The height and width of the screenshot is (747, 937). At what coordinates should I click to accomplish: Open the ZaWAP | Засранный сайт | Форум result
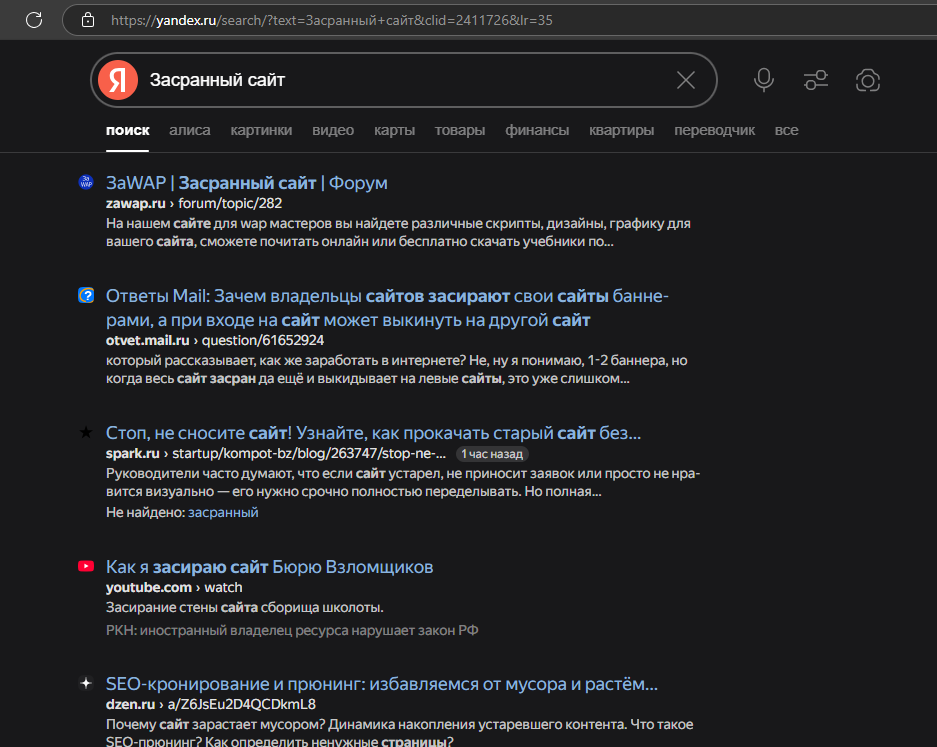pyautogui.click(x=247, y=183)
